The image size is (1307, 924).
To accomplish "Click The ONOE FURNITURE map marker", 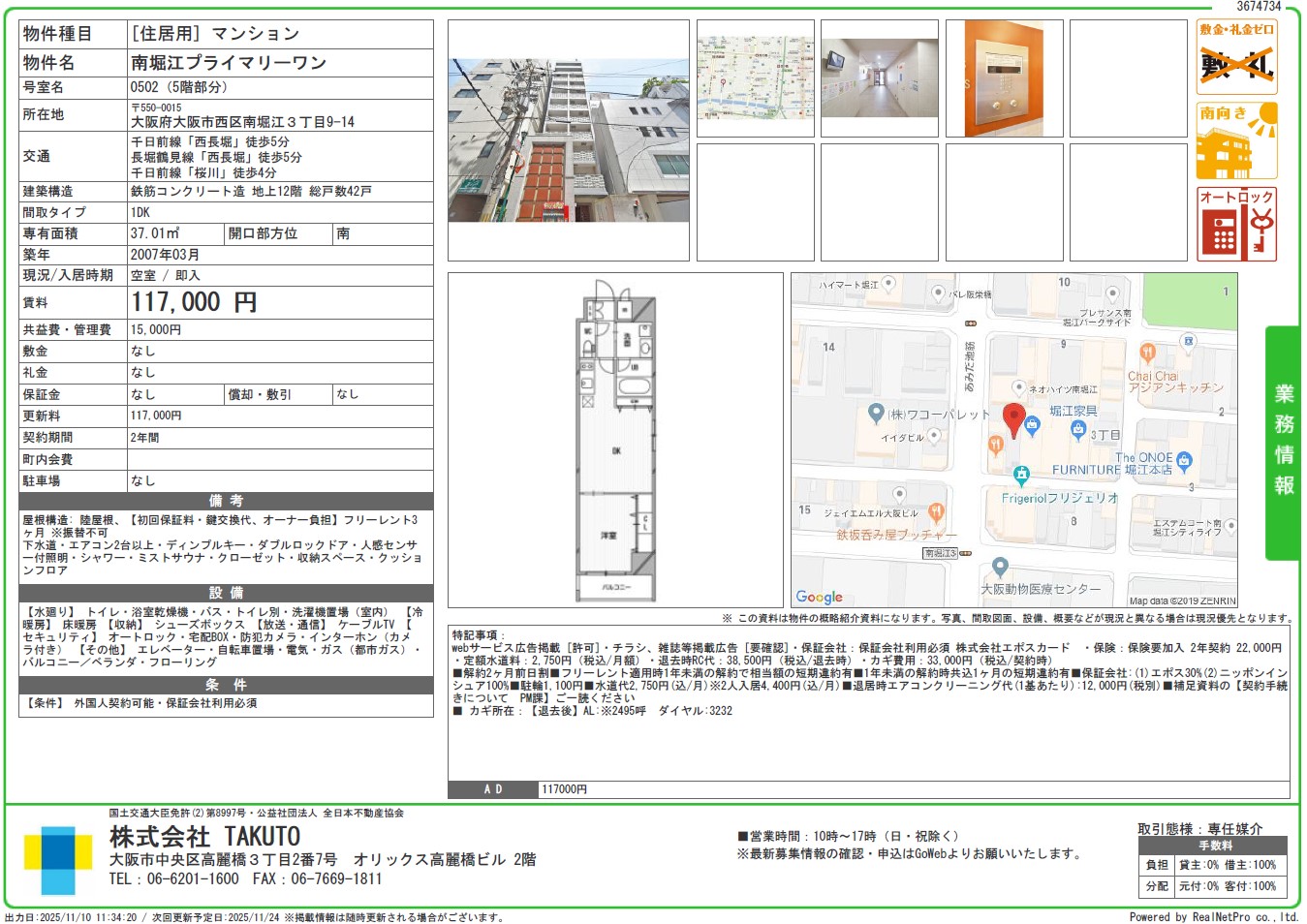I will [x=1184, y=462].
